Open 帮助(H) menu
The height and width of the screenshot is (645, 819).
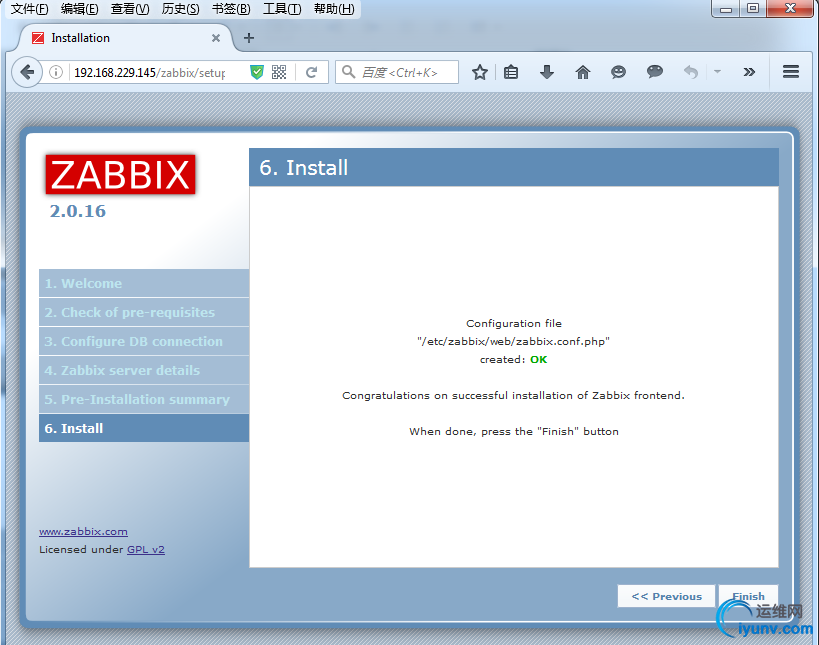(x=334, y=9)
